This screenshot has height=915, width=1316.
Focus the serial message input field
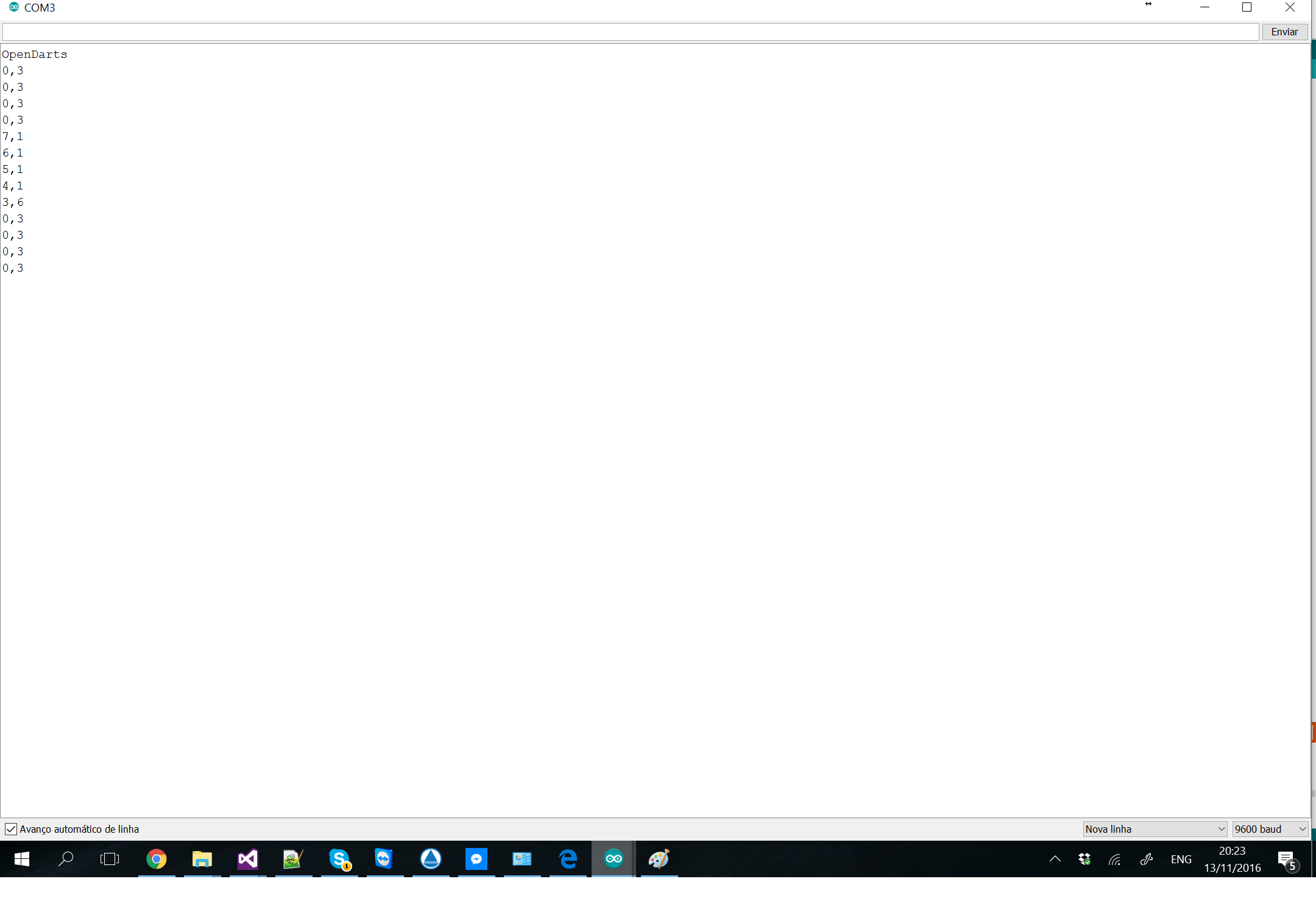coord(631,32)
